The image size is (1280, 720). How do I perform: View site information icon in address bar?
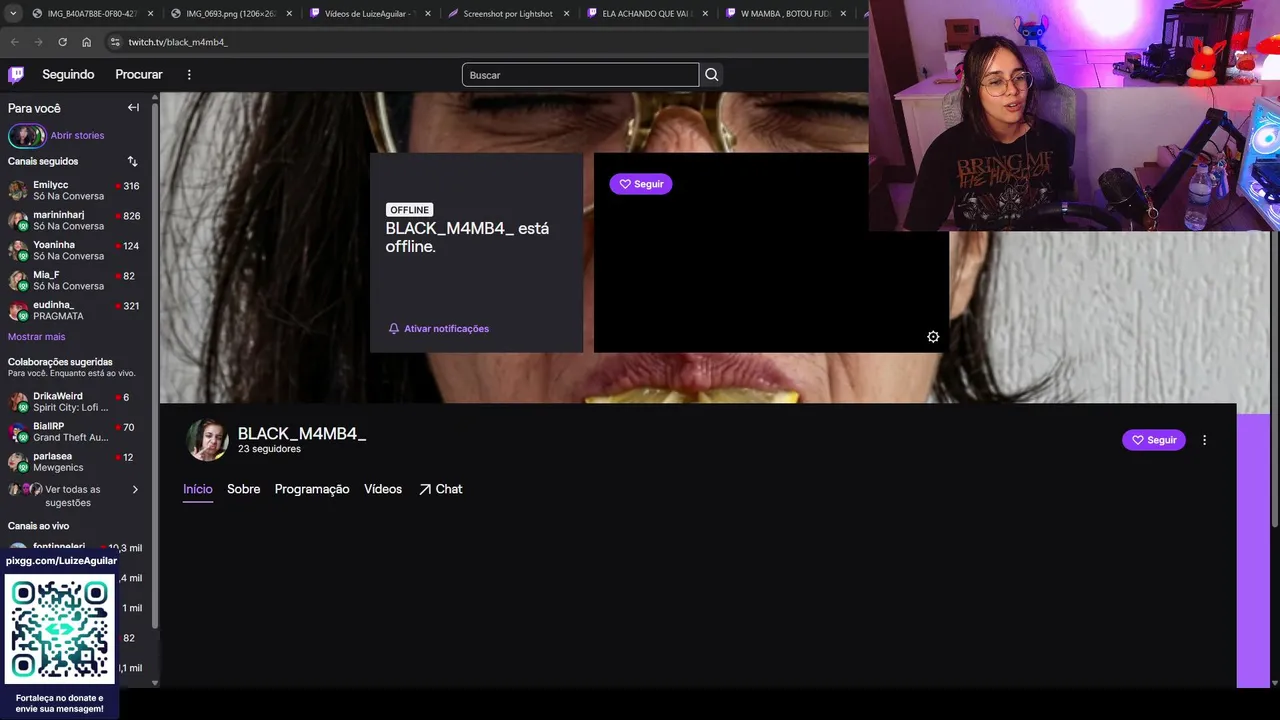click(115, 42)
